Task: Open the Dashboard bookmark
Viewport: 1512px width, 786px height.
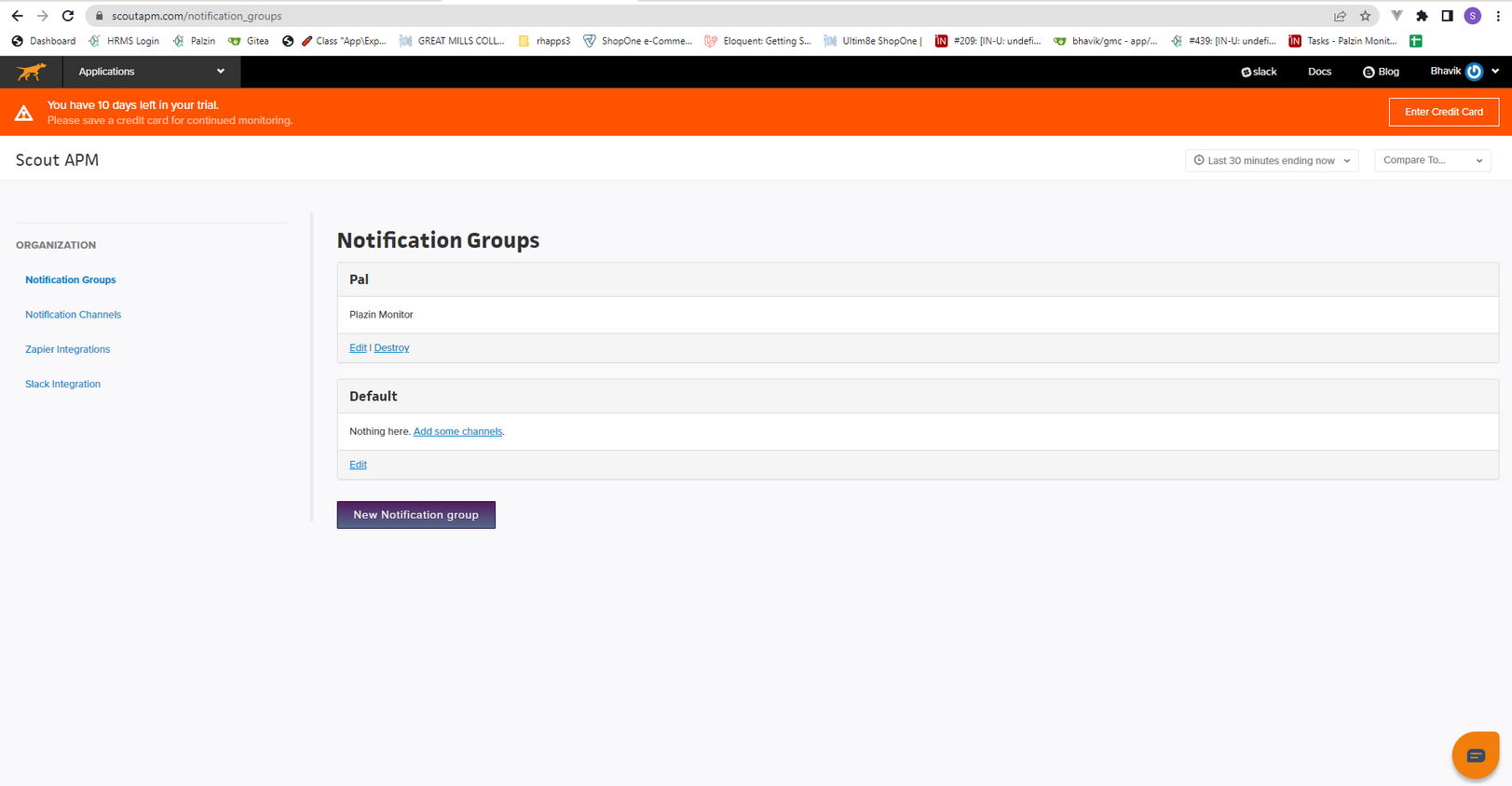Action: pos(44,41)
